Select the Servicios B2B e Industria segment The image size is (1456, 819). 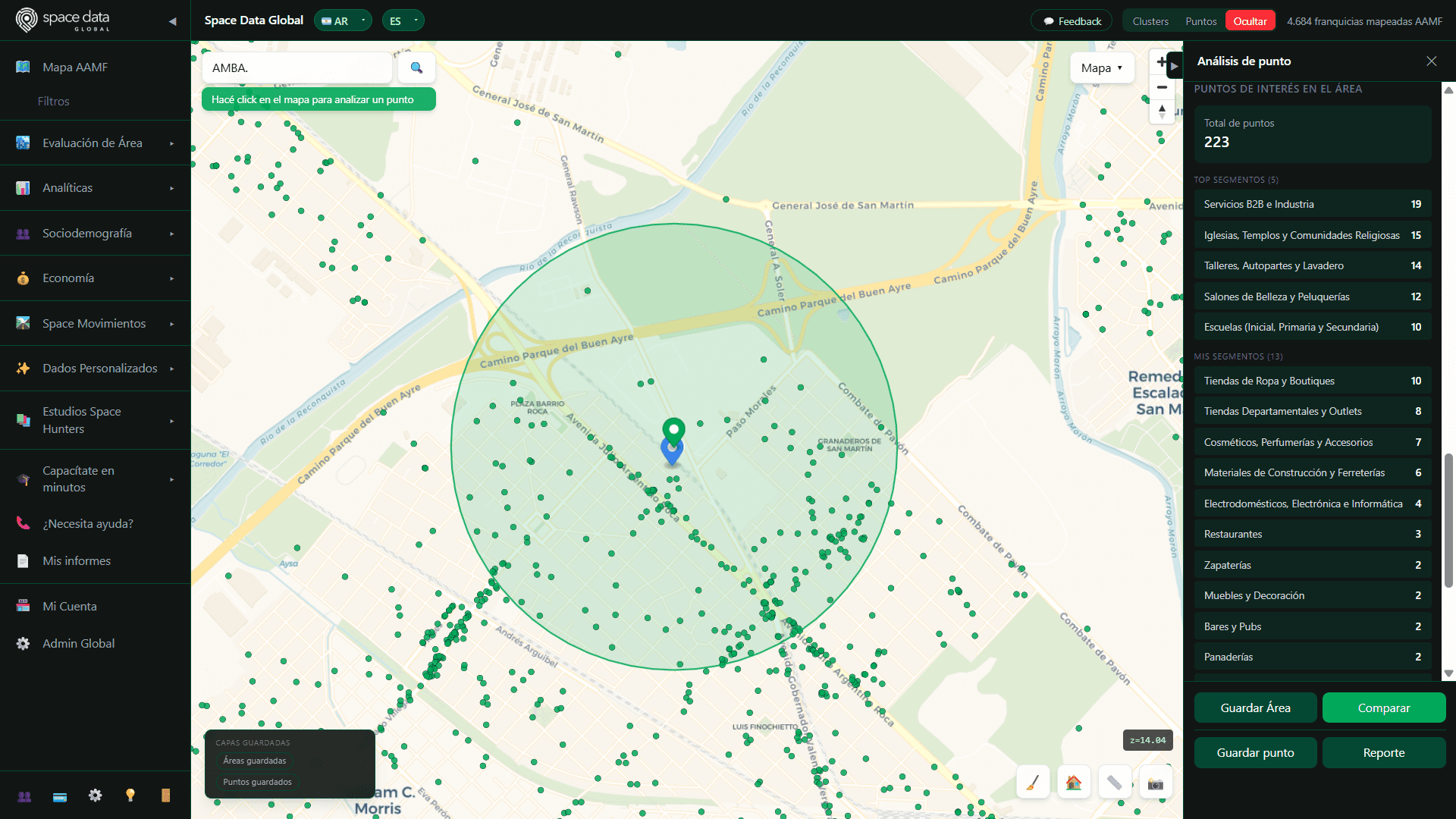[1313, 204]
